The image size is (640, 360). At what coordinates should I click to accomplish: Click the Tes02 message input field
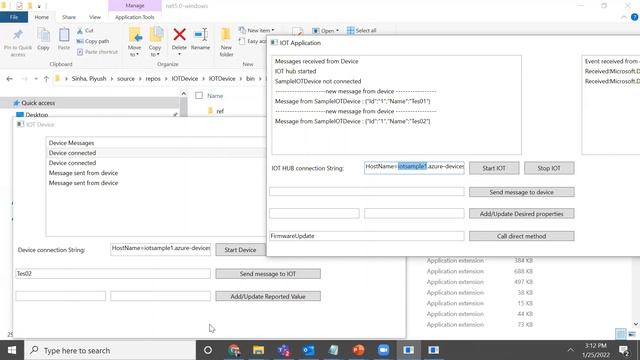tap(113, 273)
